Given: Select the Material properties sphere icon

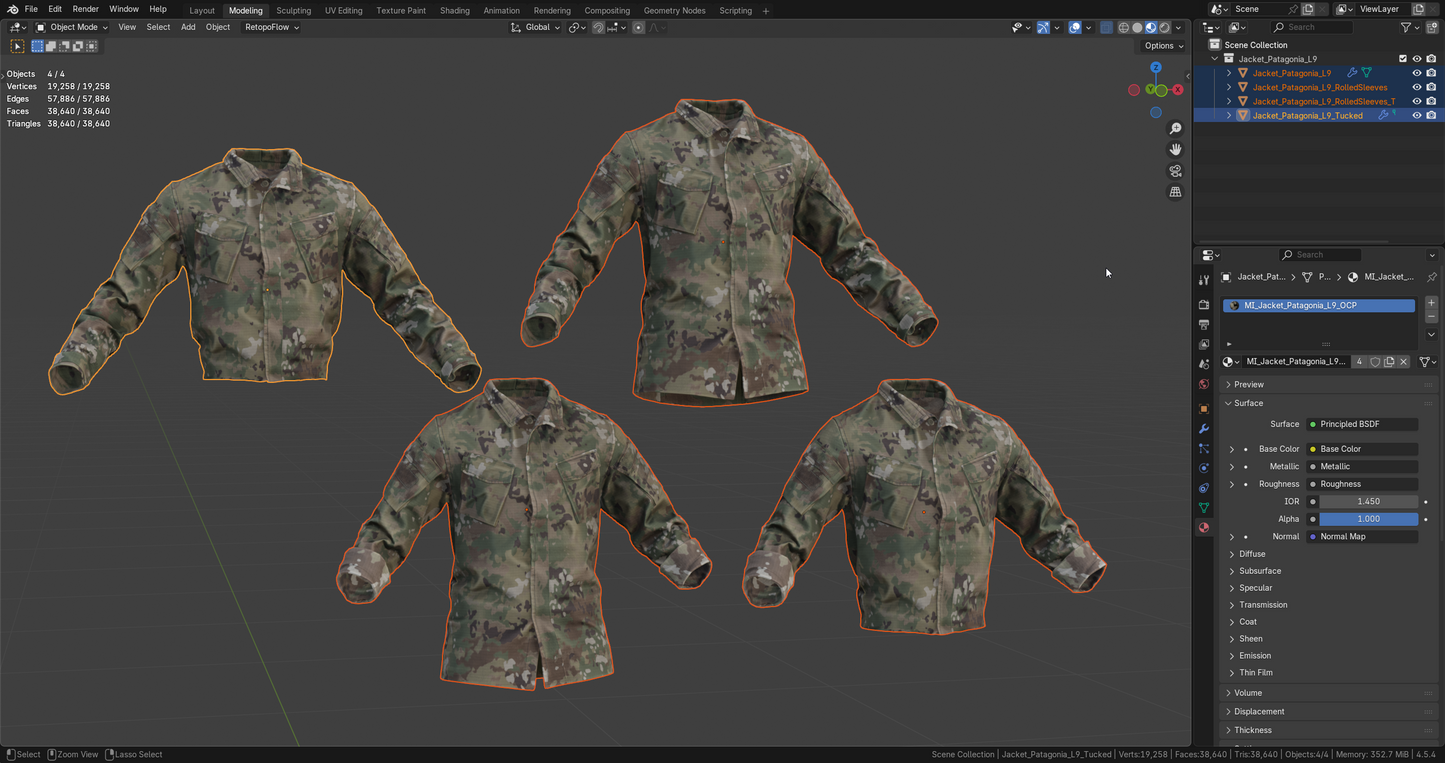Looking at the screenshot, I should 1204,527.
